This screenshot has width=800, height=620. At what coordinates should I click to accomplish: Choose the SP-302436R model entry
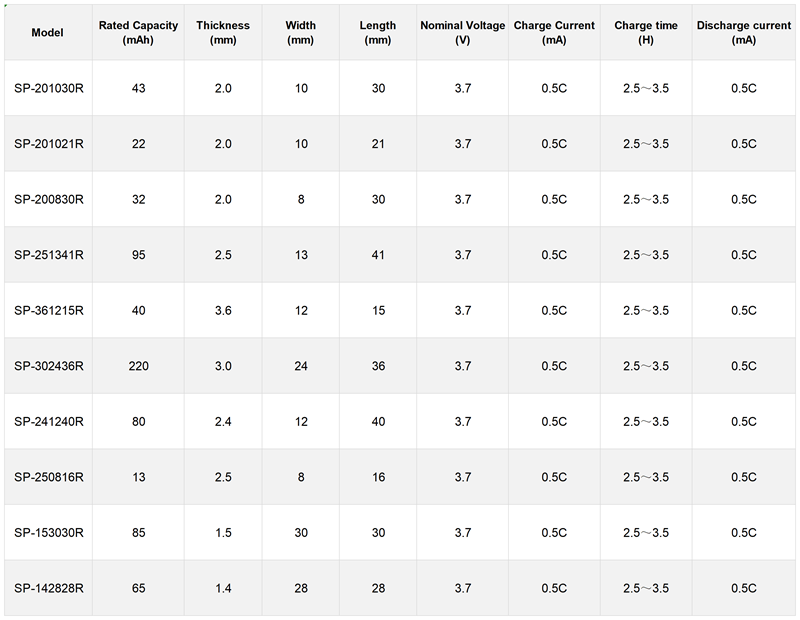[x=48, y=366]
